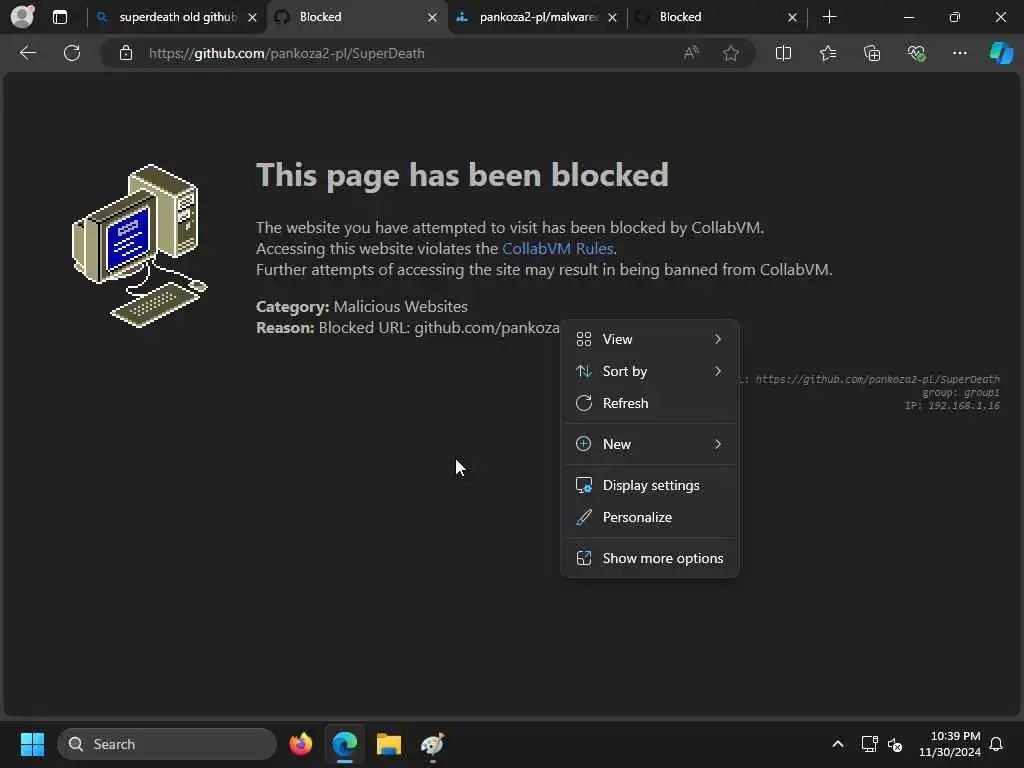Reload the page with the refresh icon
Screen dimensions: 1024x768
[x=72, y=53]
